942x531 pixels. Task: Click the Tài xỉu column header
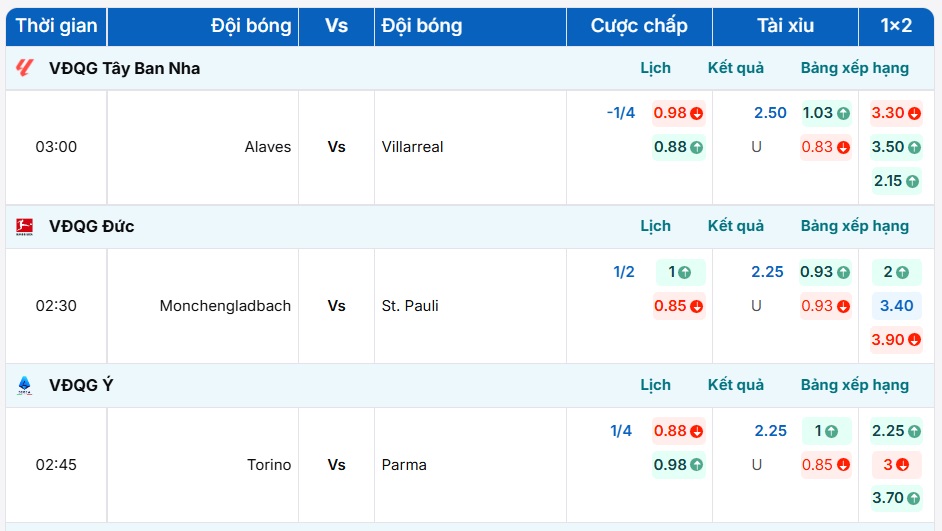point(785,26)
